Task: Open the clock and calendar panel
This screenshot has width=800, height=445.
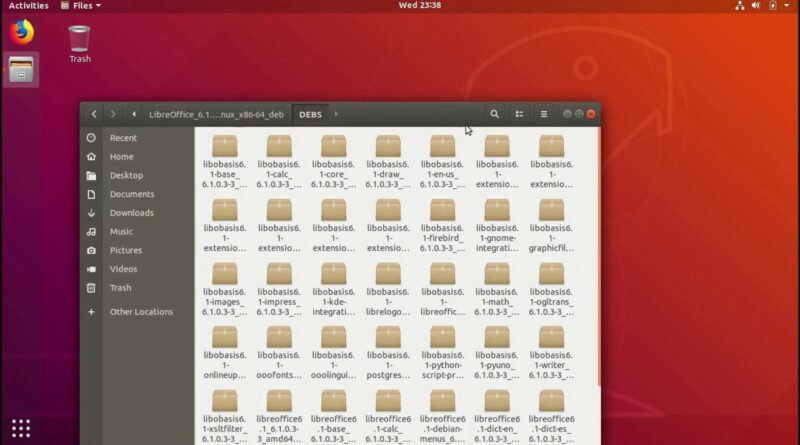Action: [420, 5]
